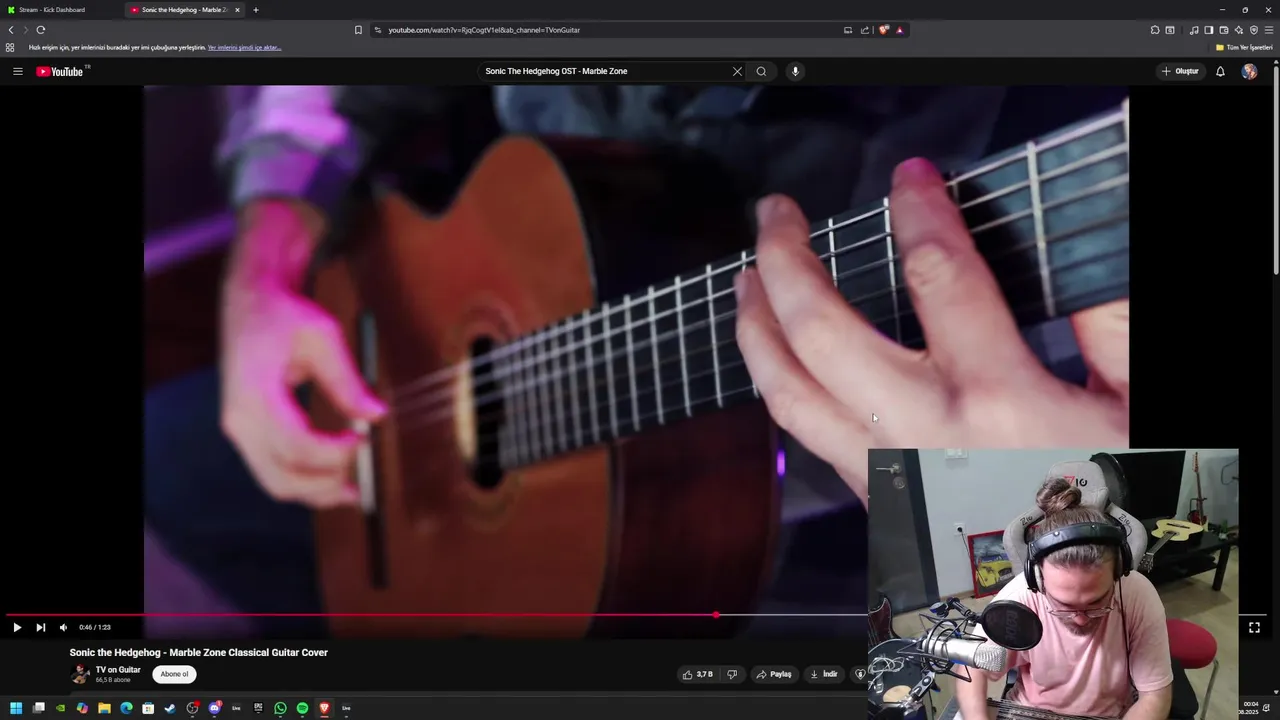The height and width of the screenshot is (720, 1280).
Task: Open a new browser tab
Action: point(255,10)
